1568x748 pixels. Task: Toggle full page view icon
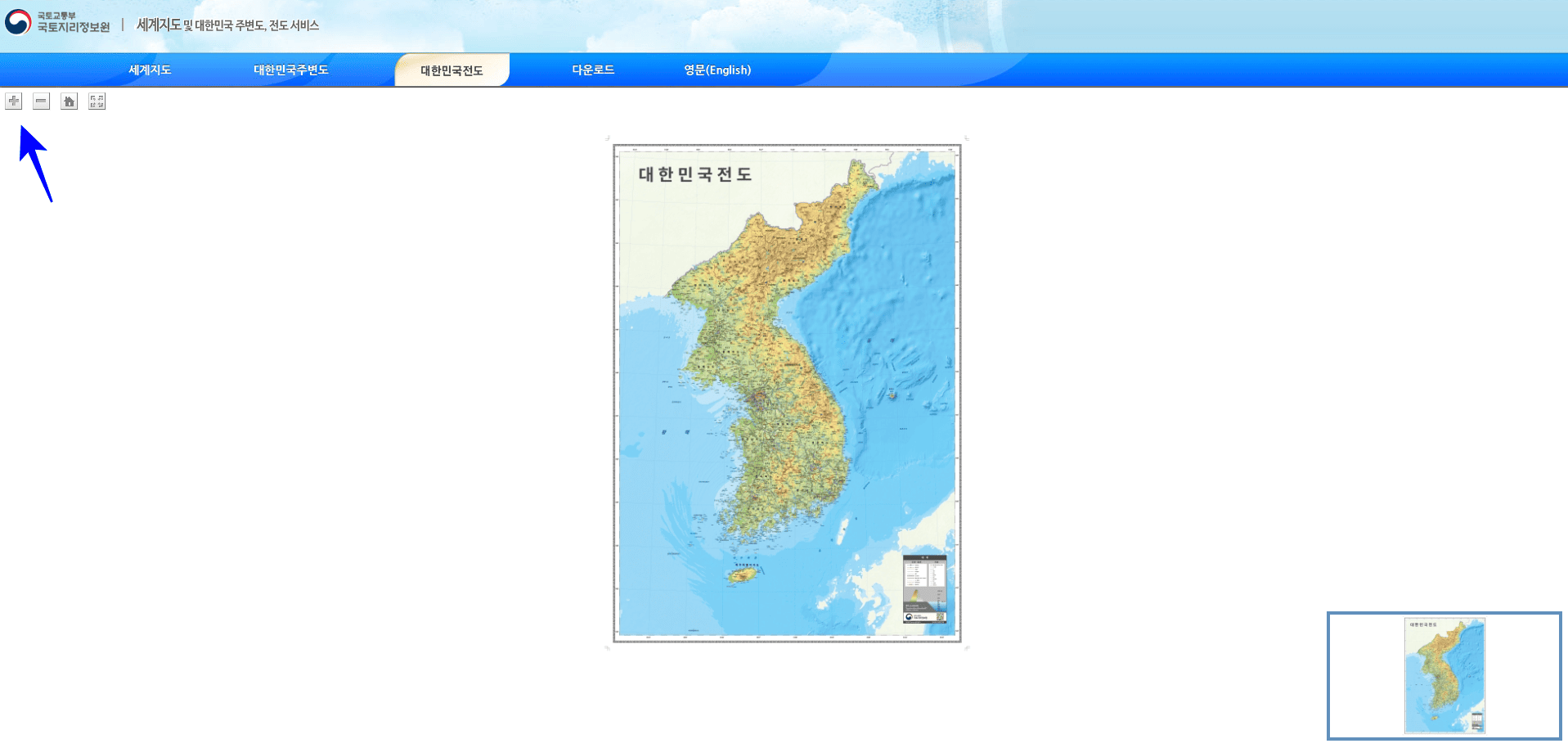97,101
